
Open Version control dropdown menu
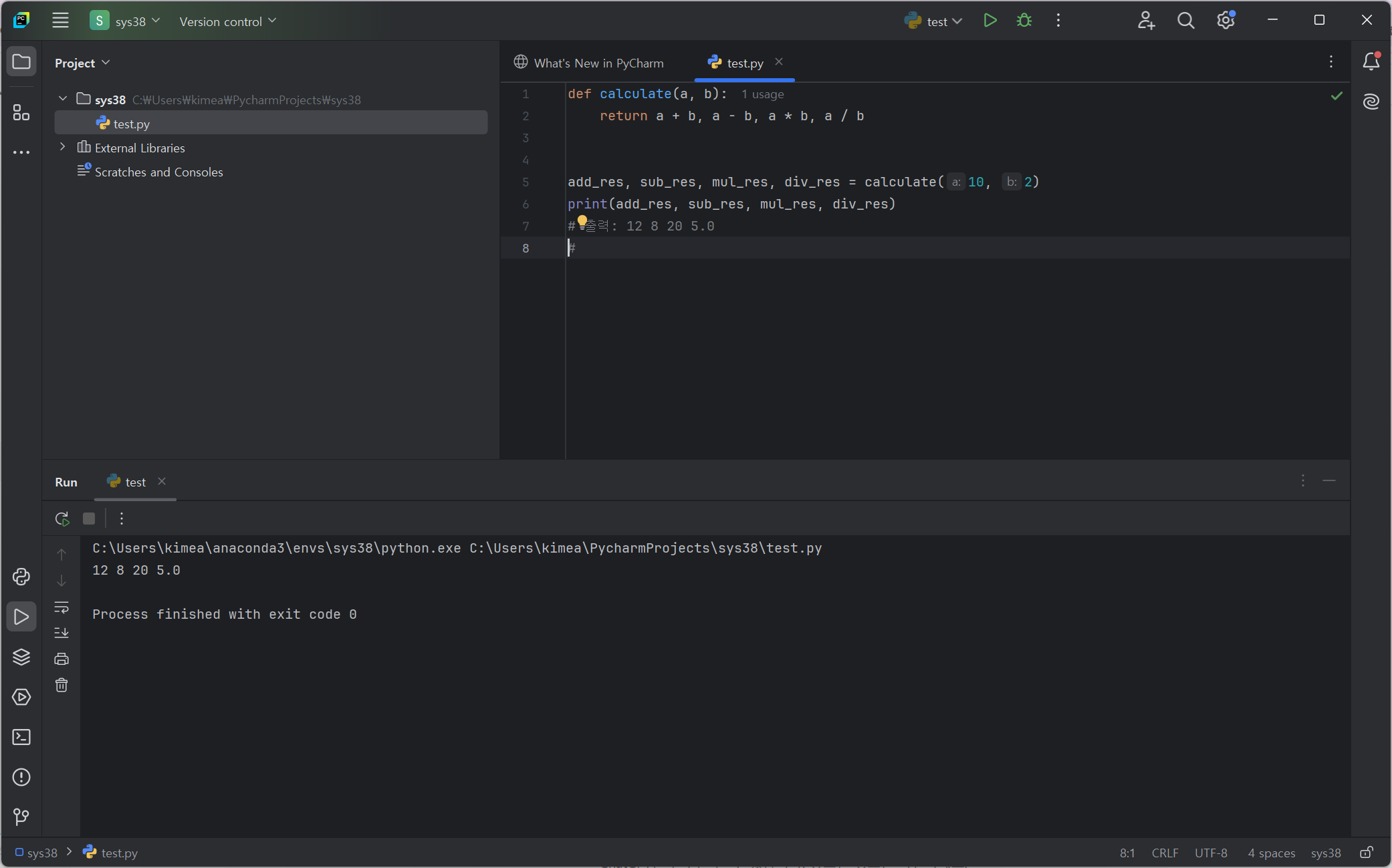click(227, 21)
